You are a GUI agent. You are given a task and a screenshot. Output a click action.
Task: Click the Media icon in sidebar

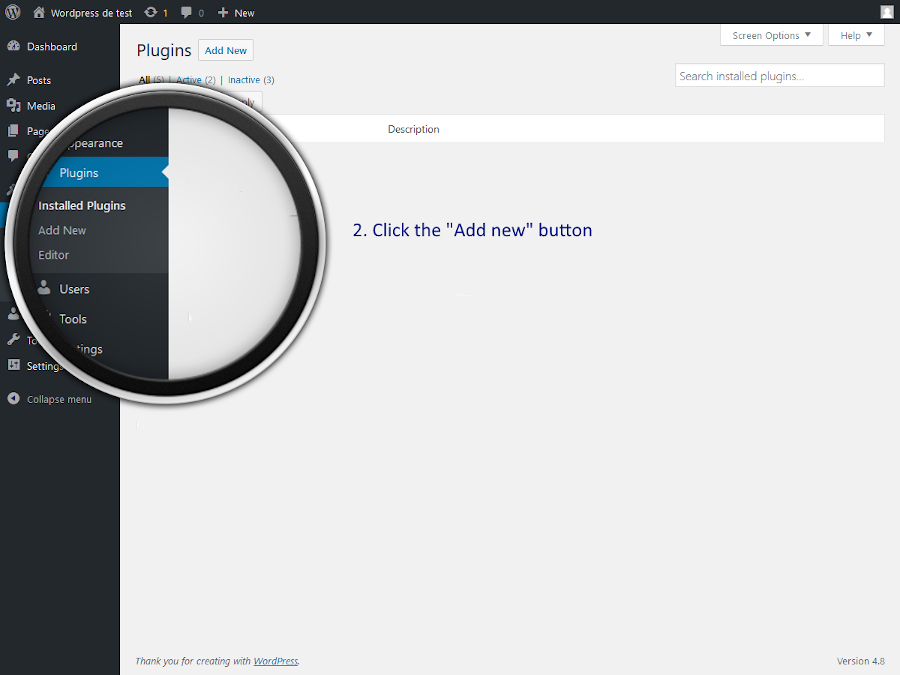point(13,106)
